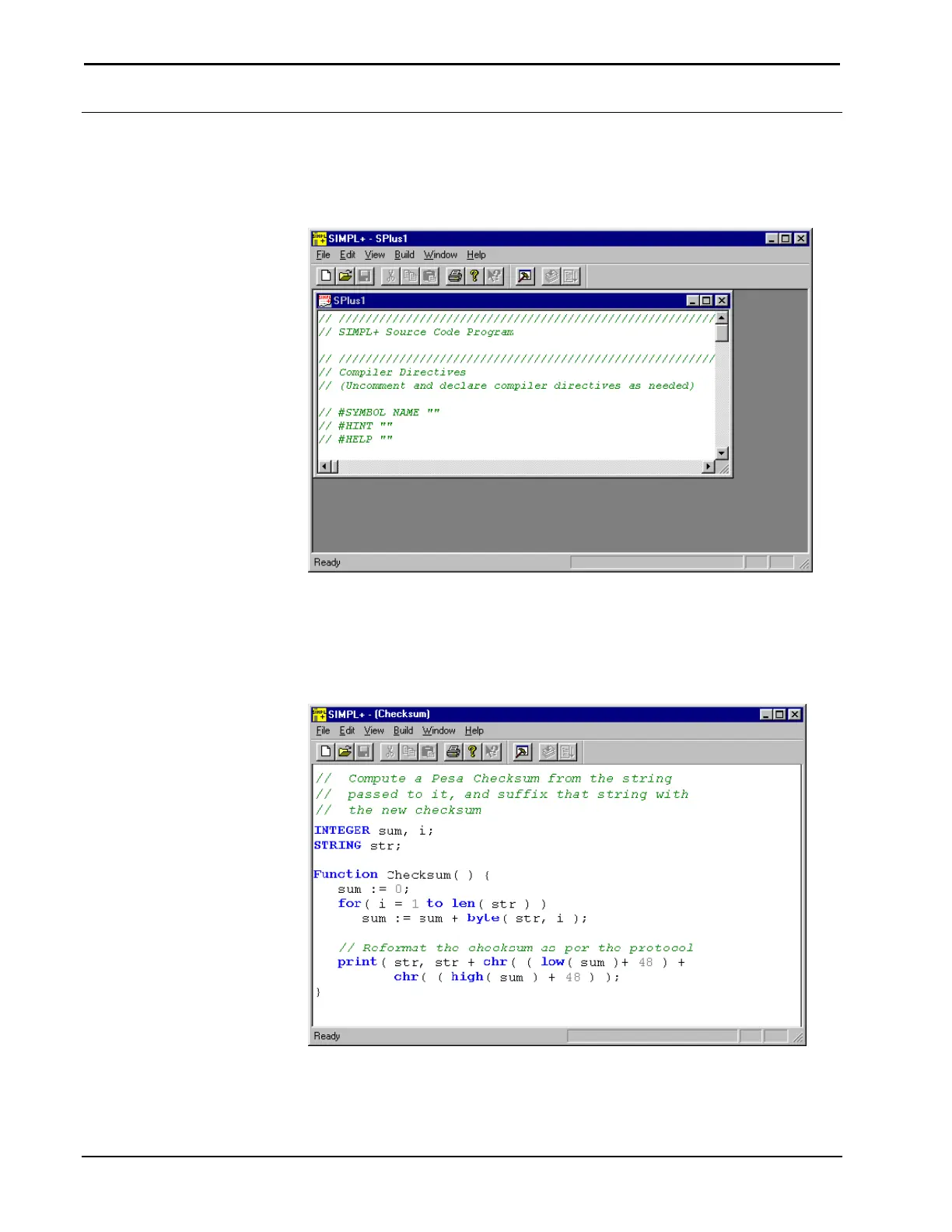Click scroll left arrow in SPlus1 document
The width and height of the screenshot is (952, 1232).
(325, 467)
